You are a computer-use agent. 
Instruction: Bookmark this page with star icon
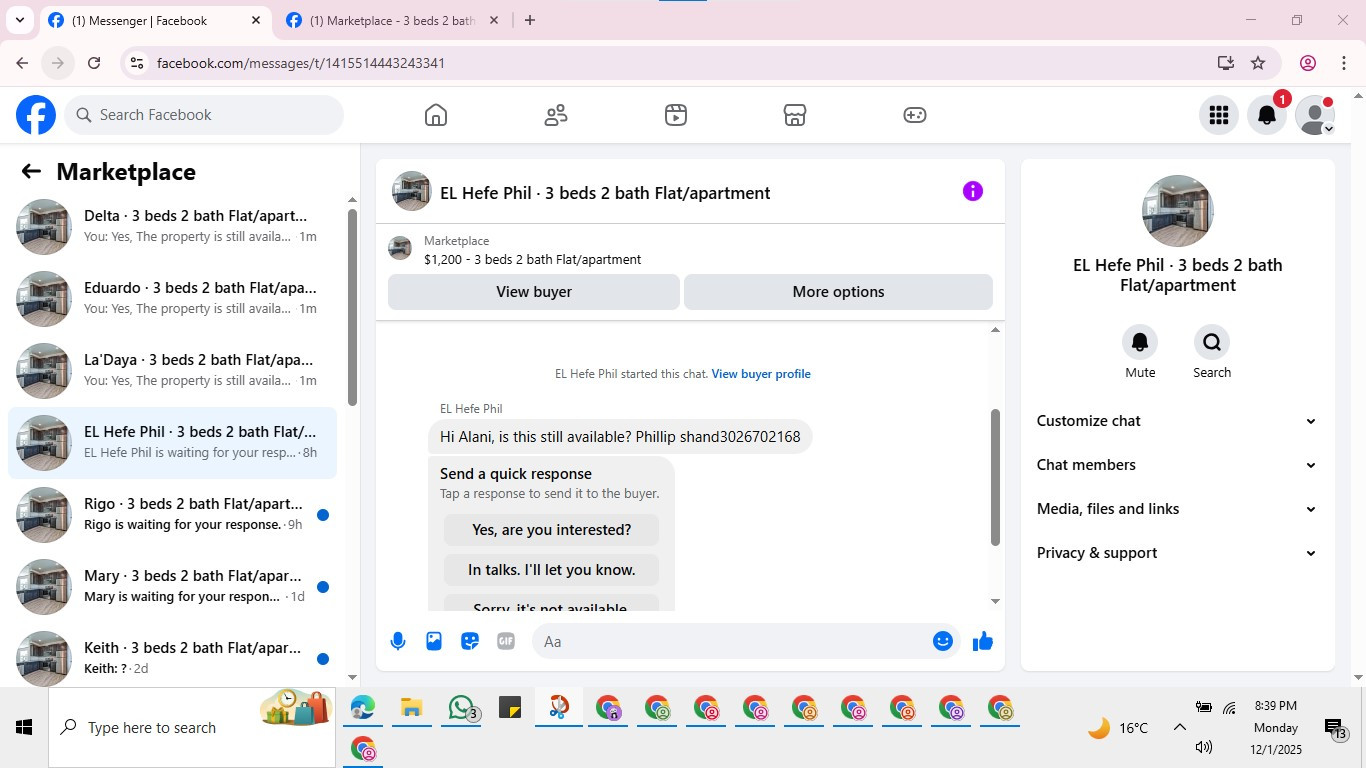tap(1258, 63)
